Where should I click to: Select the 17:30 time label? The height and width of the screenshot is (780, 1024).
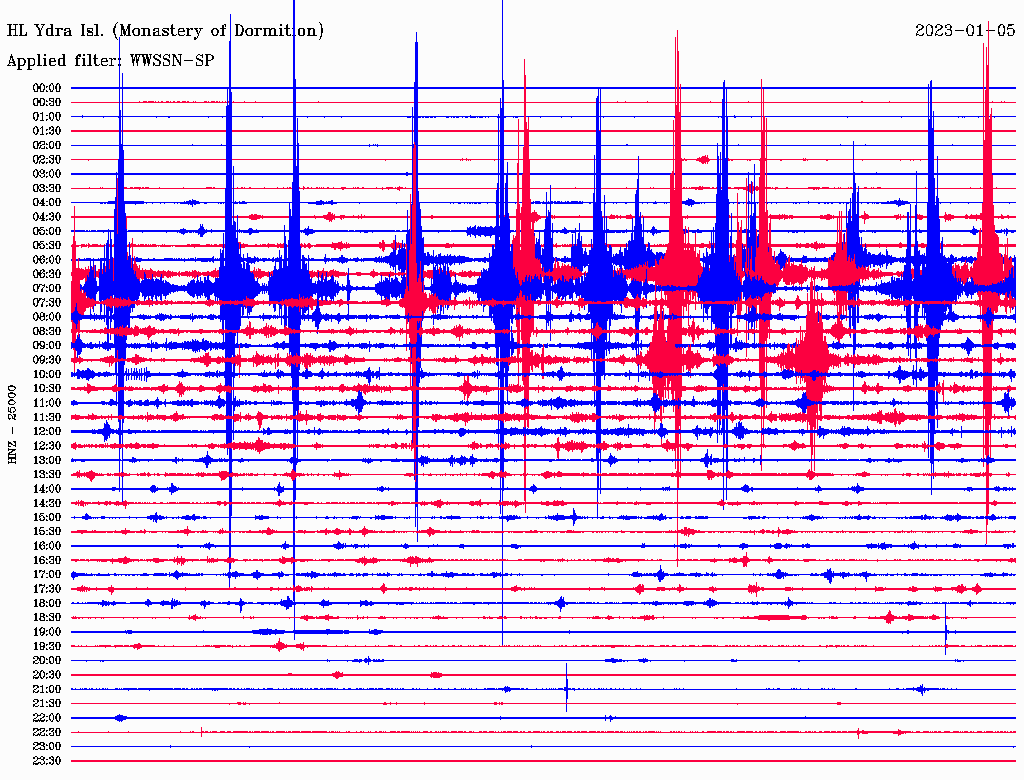(x=47, y=589)
